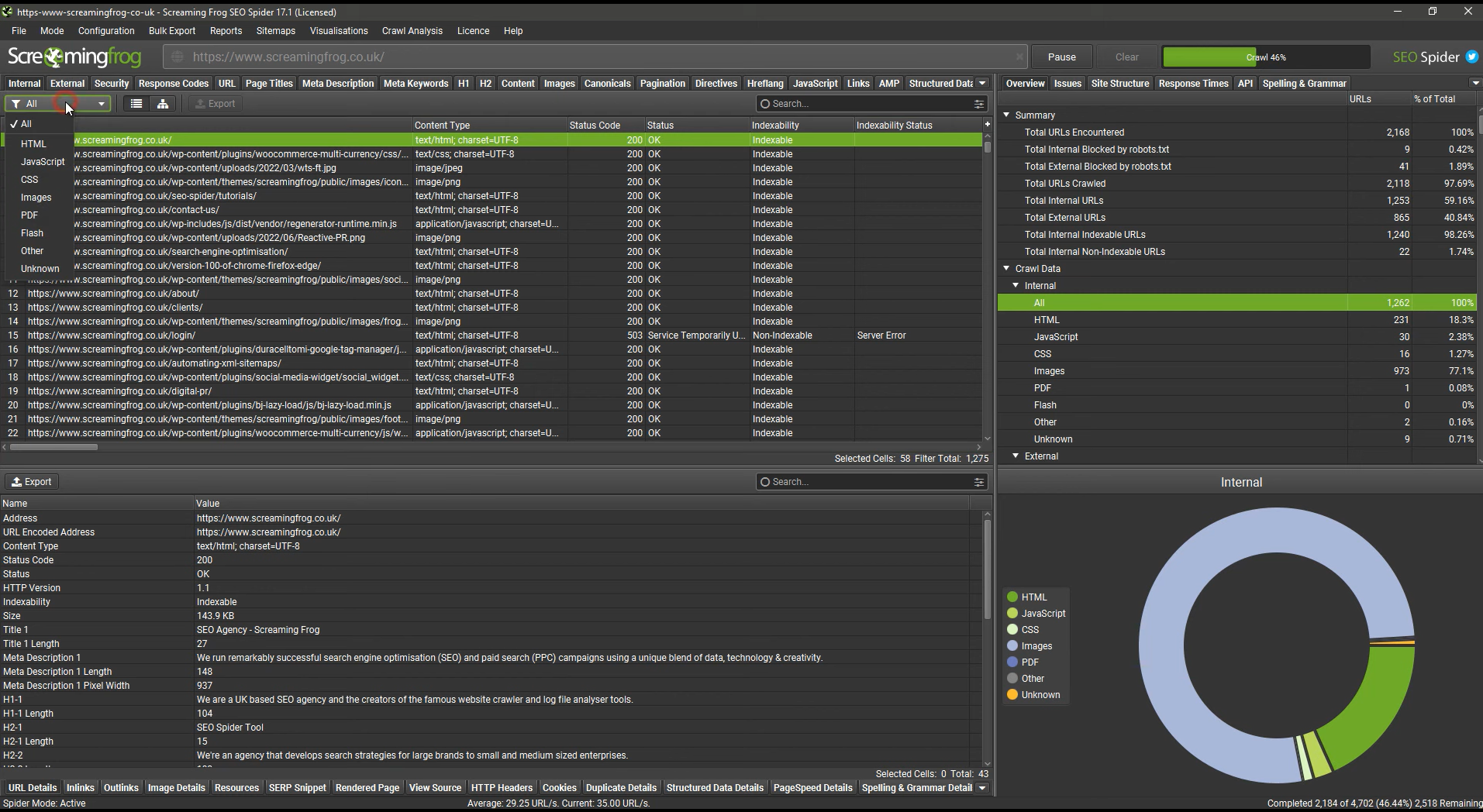Open bottom tabs overflow arrow
Screen dimensions: 1483x812
tap(982, 788)
